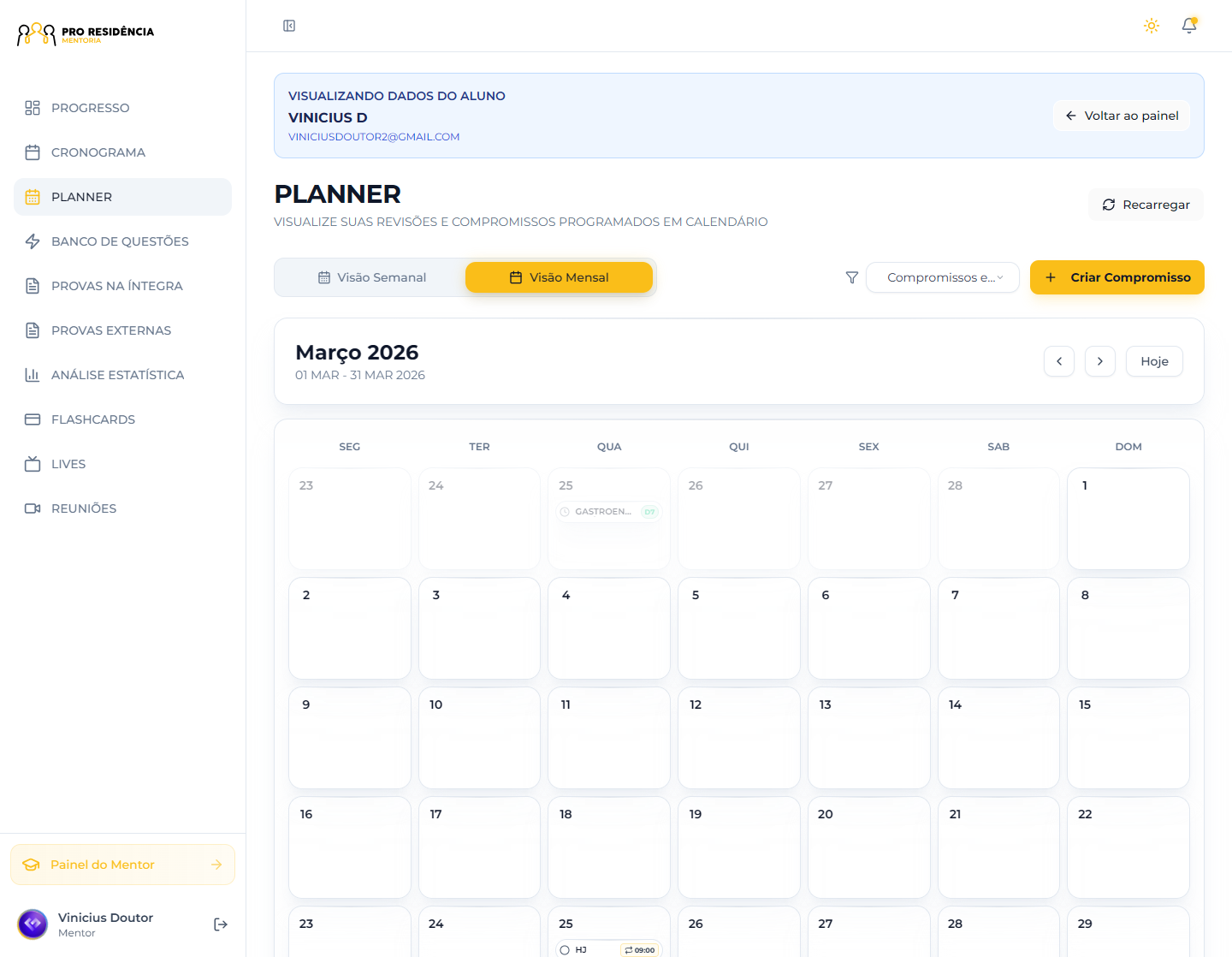
Task: Click the Planner calendar icon in the sidebar
Action: point(33,197)
